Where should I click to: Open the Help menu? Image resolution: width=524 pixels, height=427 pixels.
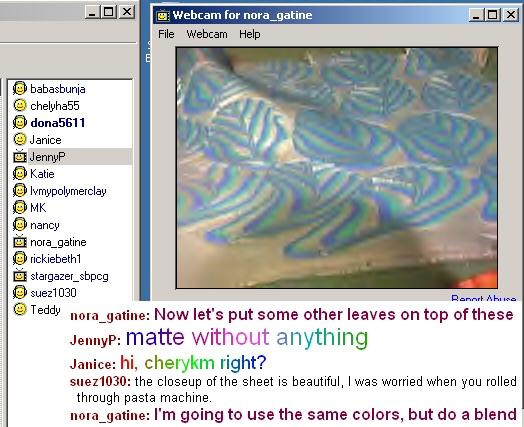(x=250, y=34)
